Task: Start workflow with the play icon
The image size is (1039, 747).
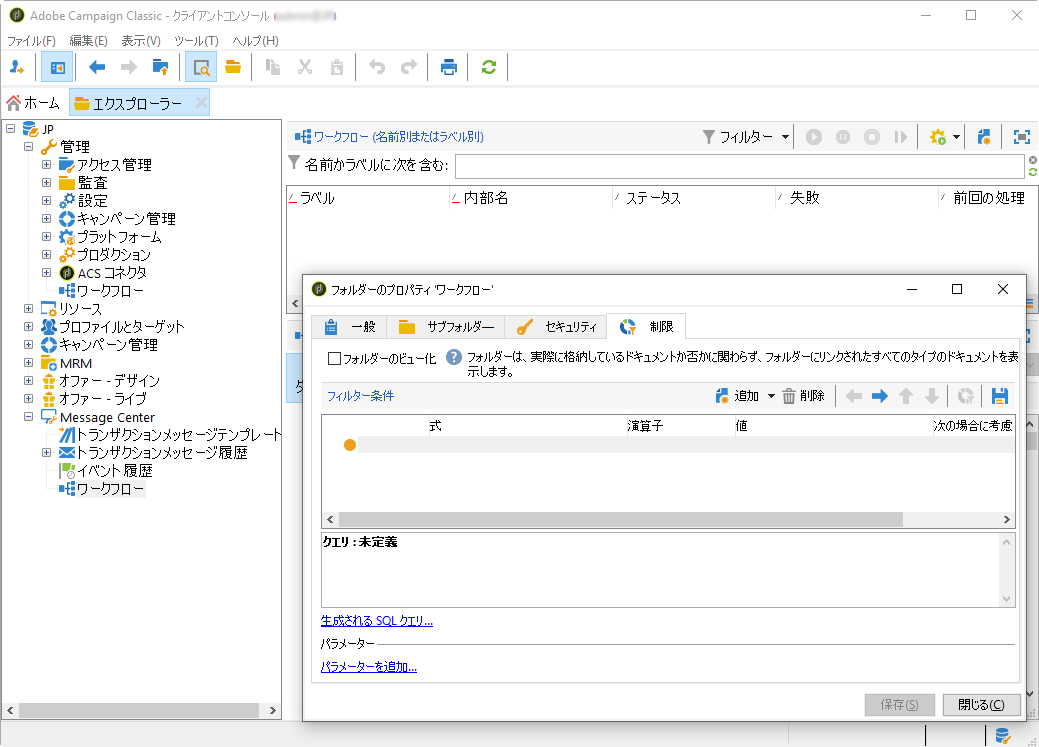Action: pos(814,137)
